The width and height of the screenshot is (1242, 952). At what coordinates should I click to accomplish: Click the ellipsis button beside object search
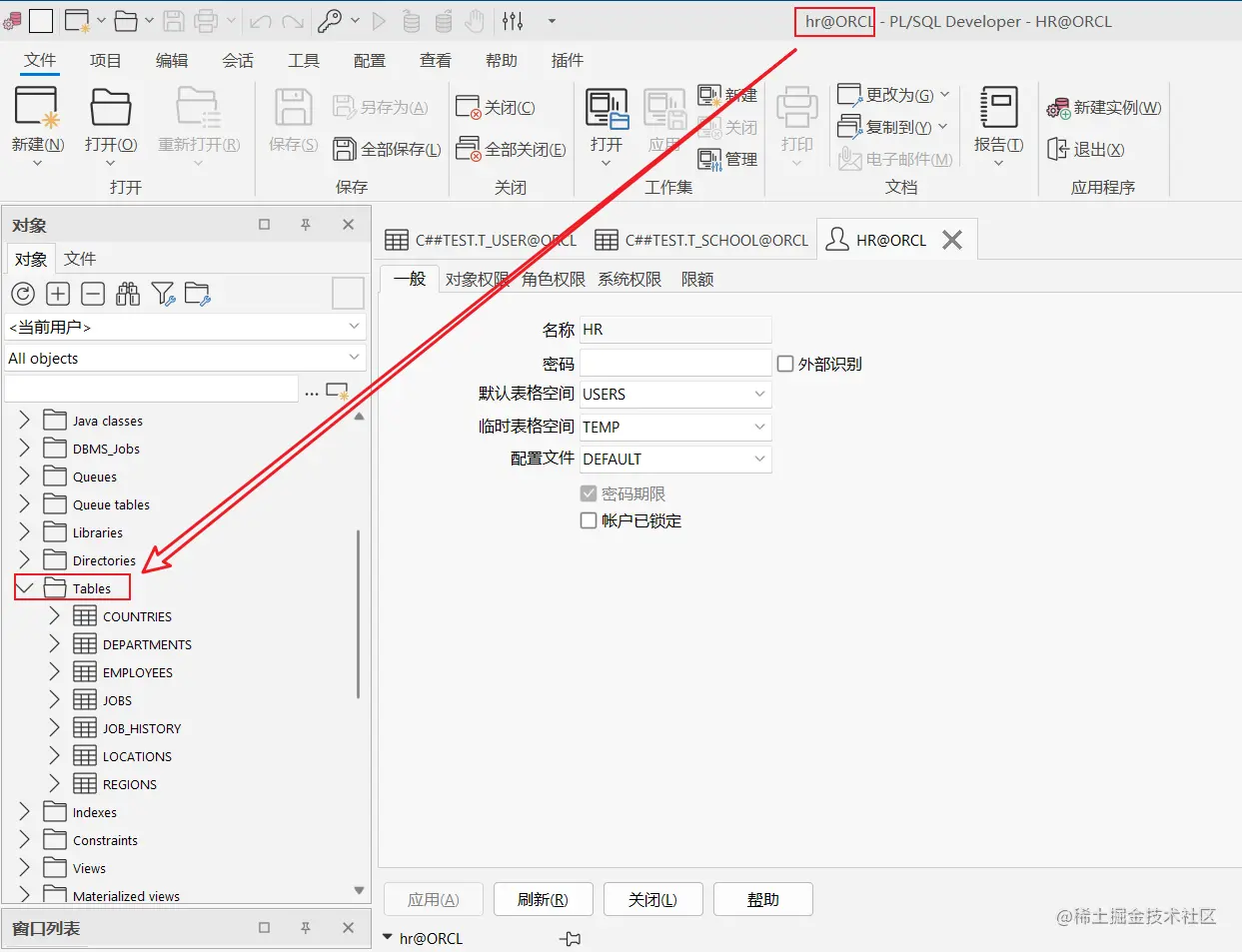[x=312, y=393]
